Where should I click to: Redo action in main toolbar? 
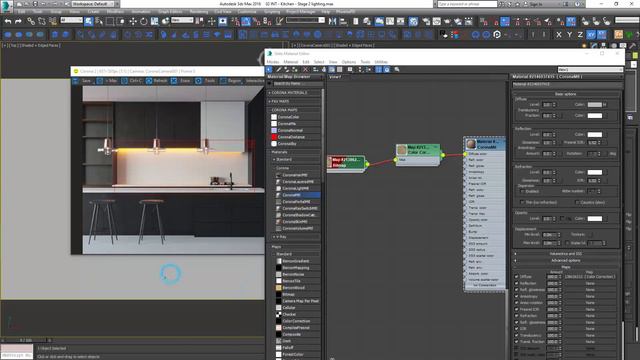(x=18, y=21)
